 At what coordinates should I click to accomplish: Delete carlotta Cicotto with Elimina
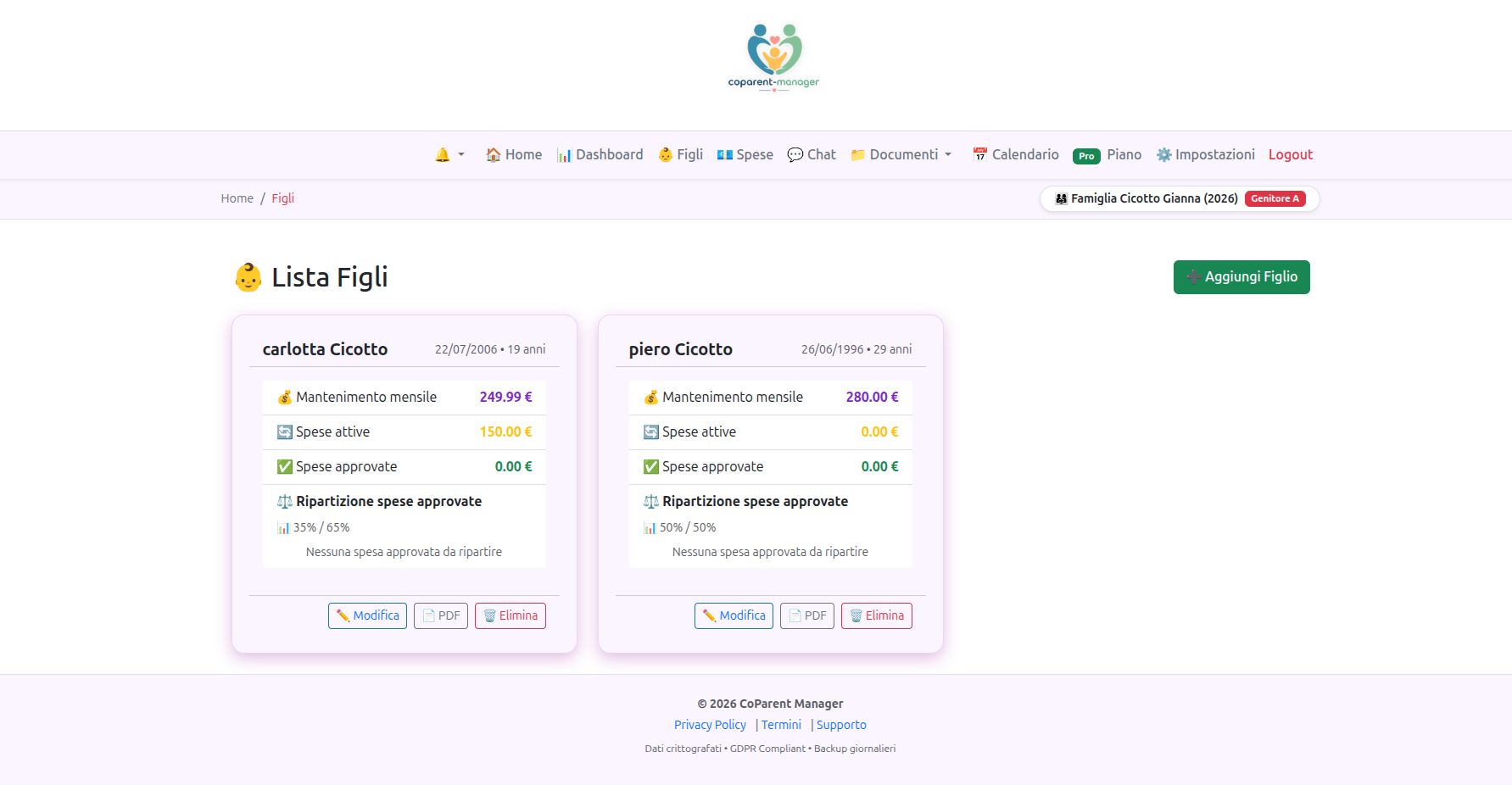[x=511, y=615]
